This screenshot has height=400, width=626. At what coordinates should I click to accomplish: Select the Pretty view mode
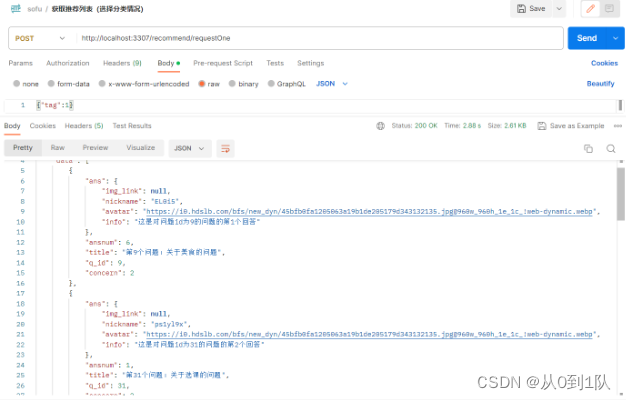click(23, 148)
